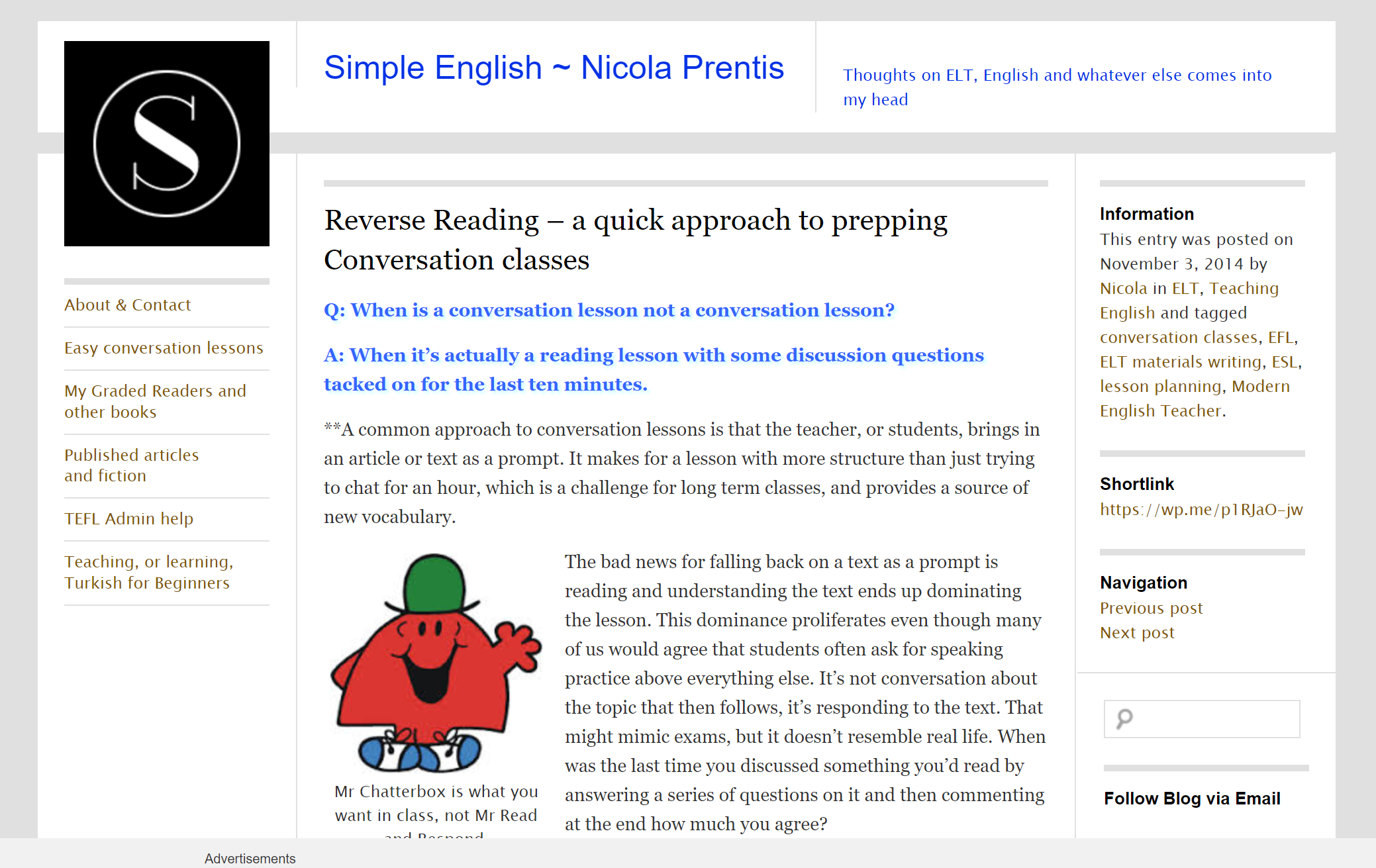1376x868 pixels.
Task: Click inside the search input field
Action: (x=1215, y=718)
